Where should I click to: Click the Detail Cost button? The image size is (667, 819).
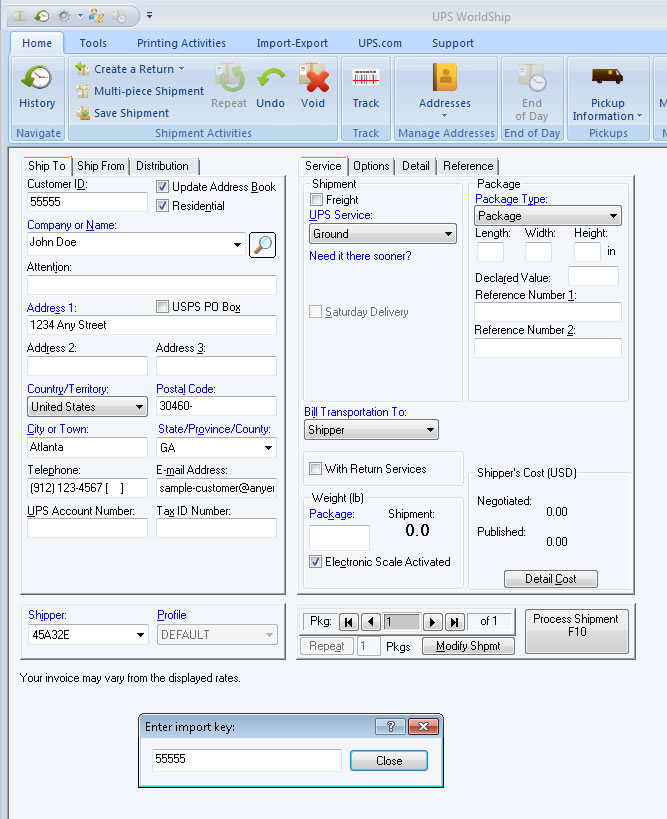[x=549, y=579]
